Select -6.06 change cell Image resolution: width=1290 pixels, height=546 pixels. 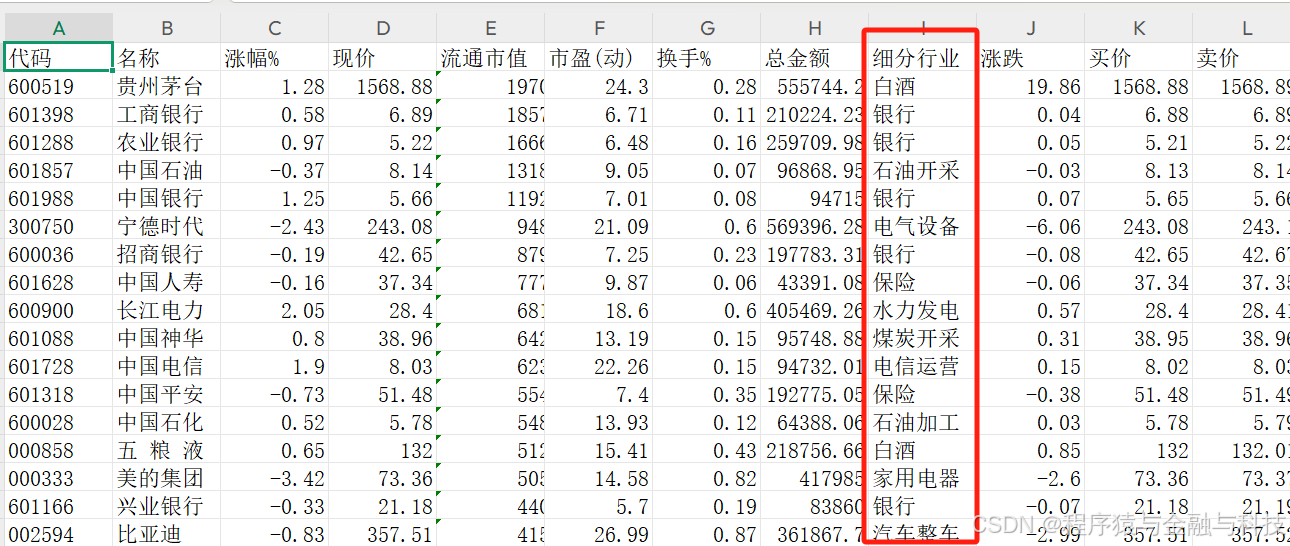1031,226
